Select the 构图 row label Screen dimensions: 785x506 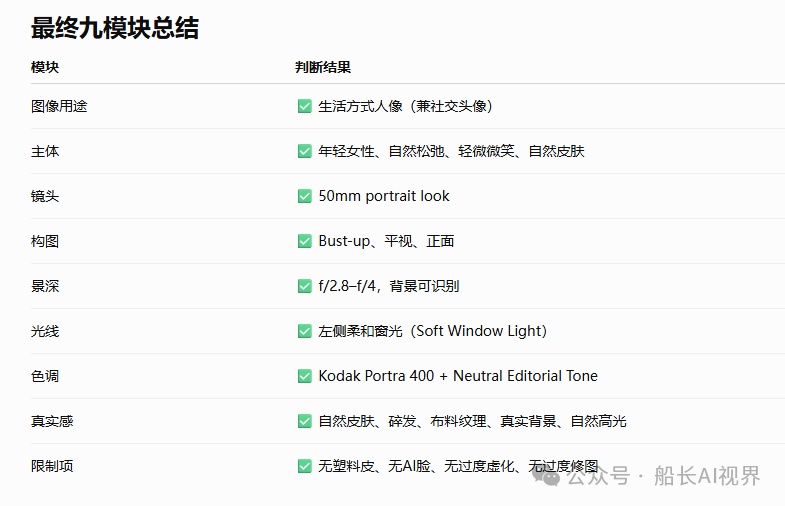[x=45, y=241]
